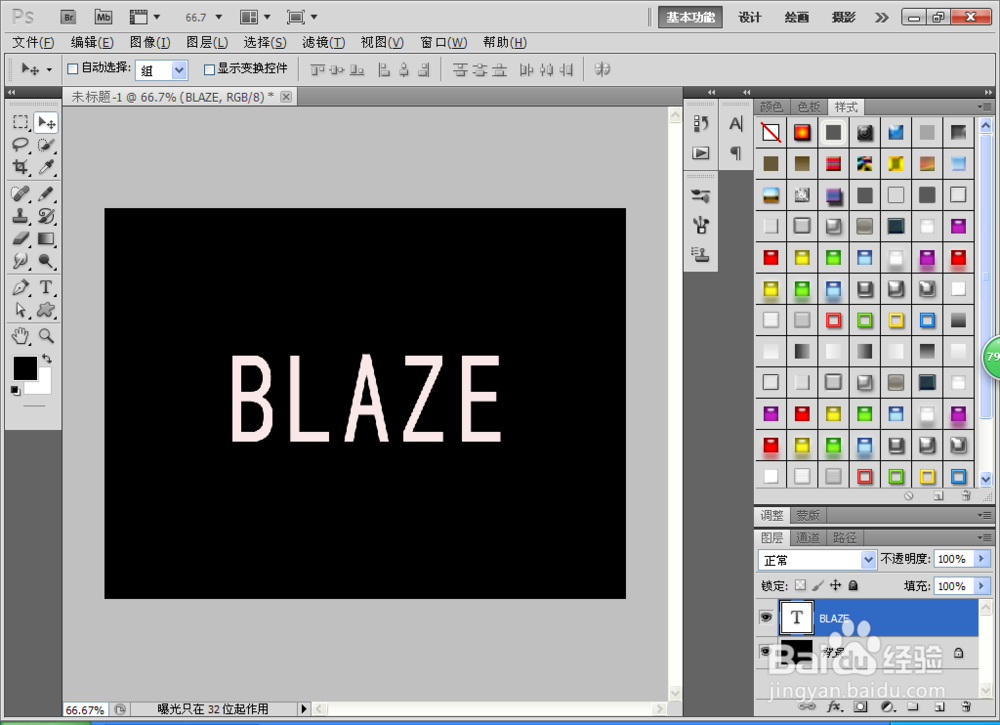Open the status bar info arrow

pos(304,708)
